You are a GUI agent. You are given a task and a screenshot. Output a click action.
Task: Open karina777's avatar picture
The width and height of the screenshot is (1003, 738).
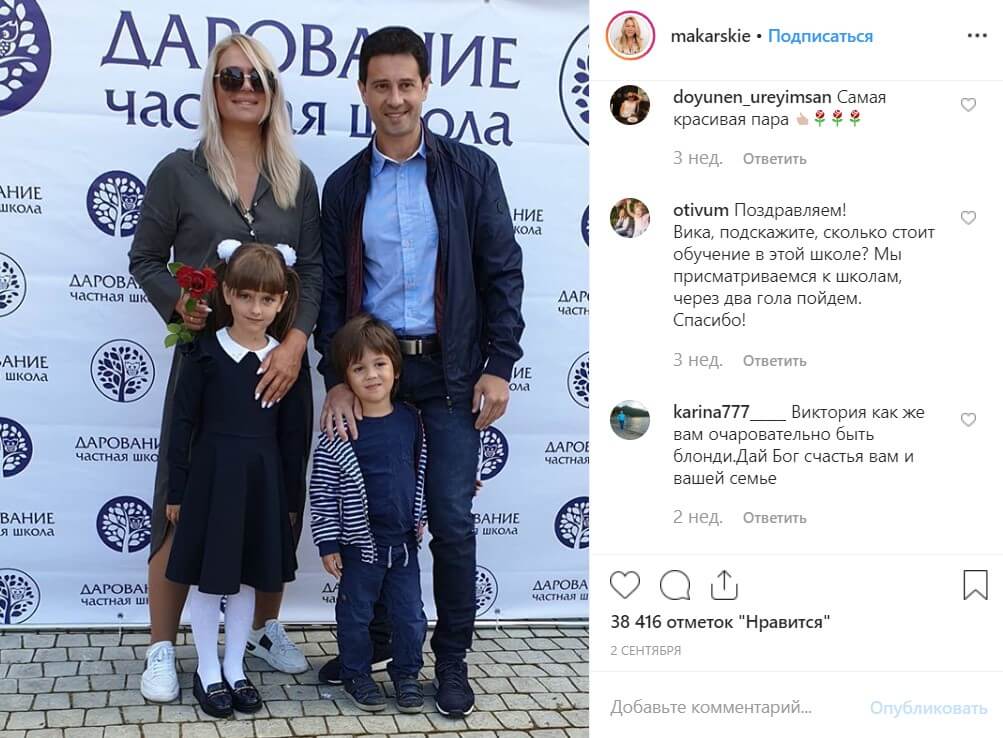[629, 420]
